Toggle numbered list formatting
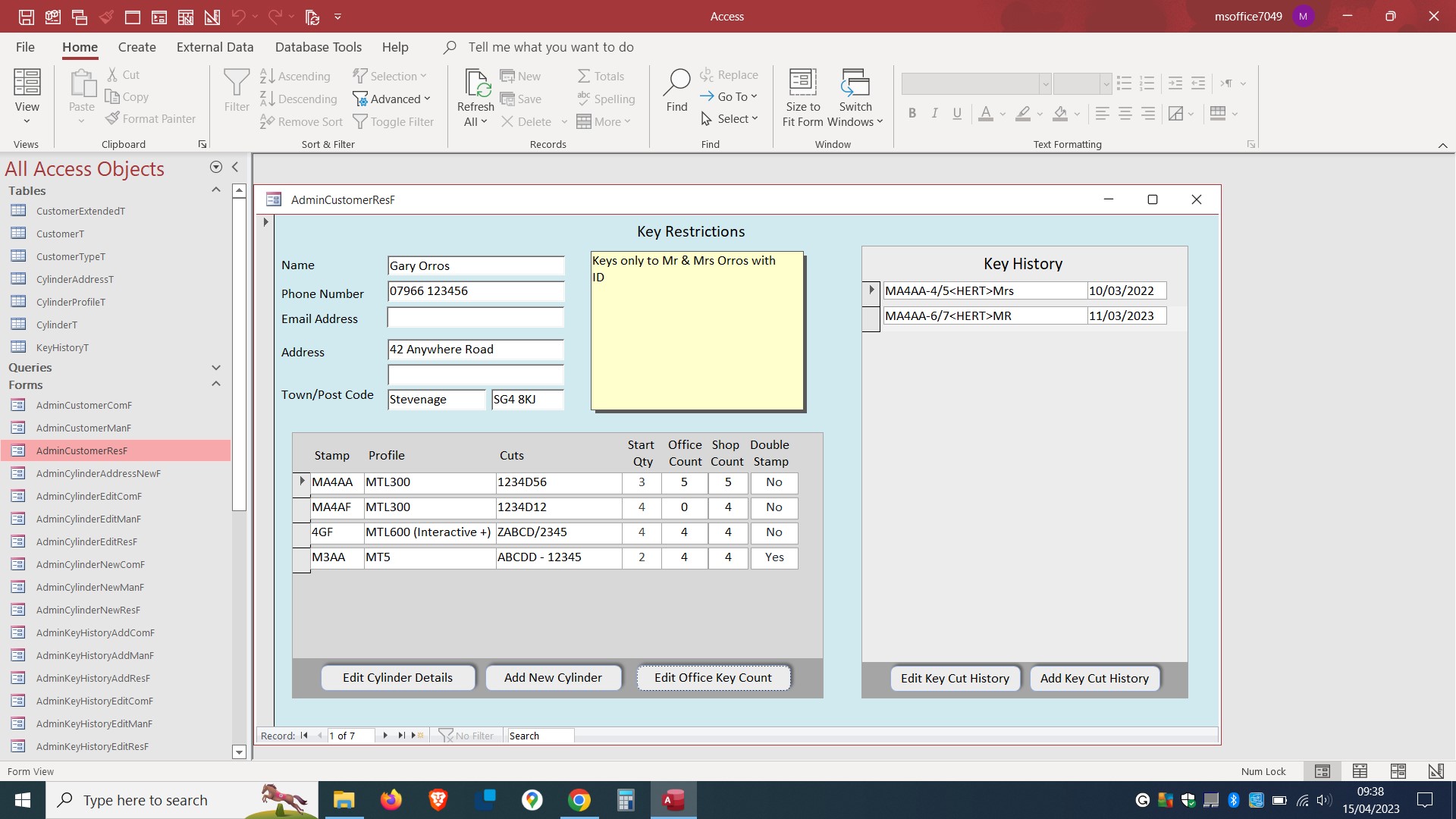 pyautogui.click(x=1147, y=83)
